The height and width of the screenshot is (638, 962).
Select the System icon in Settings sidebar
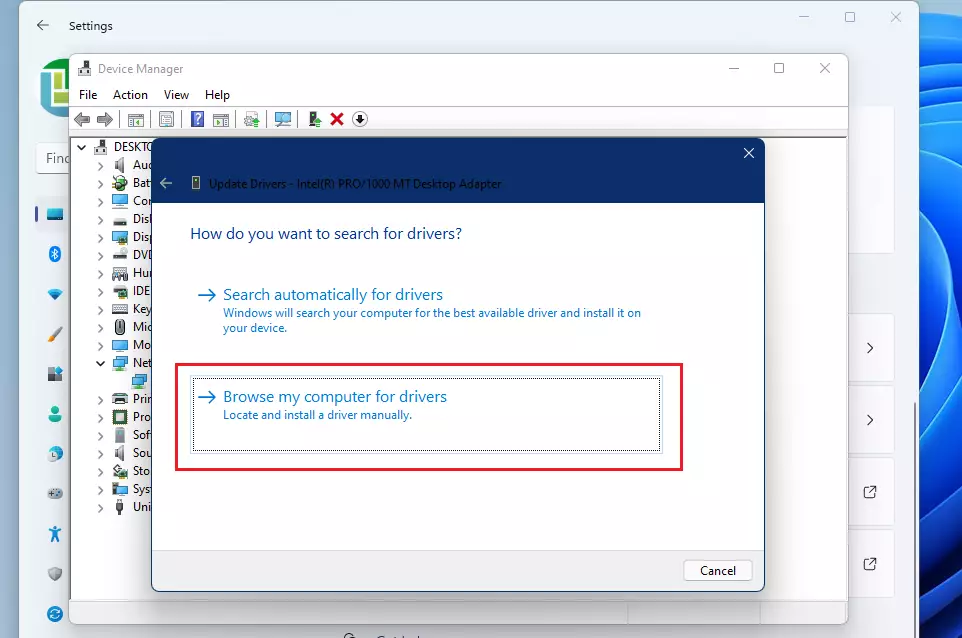tap(55, 214)
